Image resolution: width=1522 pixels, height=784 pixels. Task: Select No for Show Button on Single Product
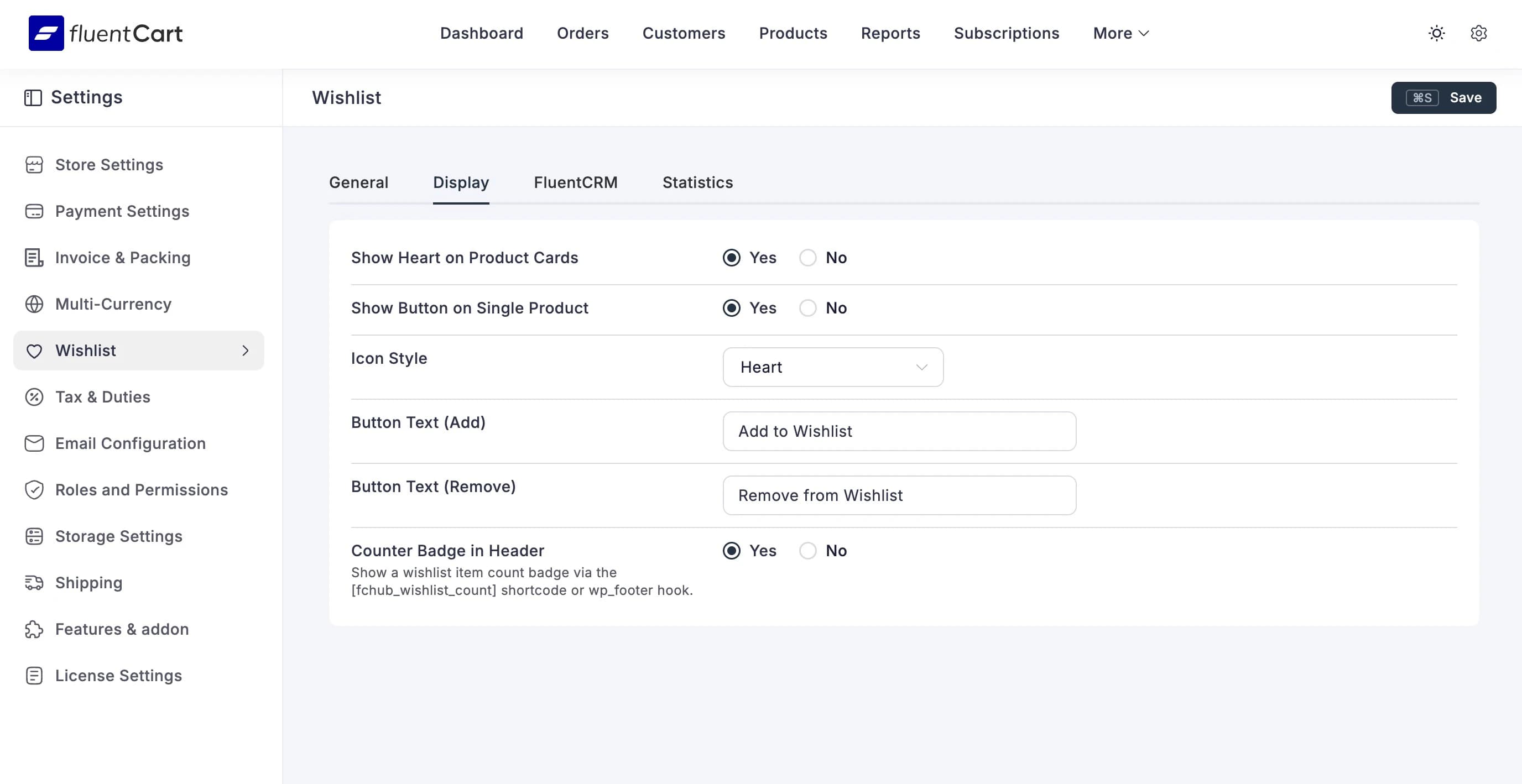(807, 308)
